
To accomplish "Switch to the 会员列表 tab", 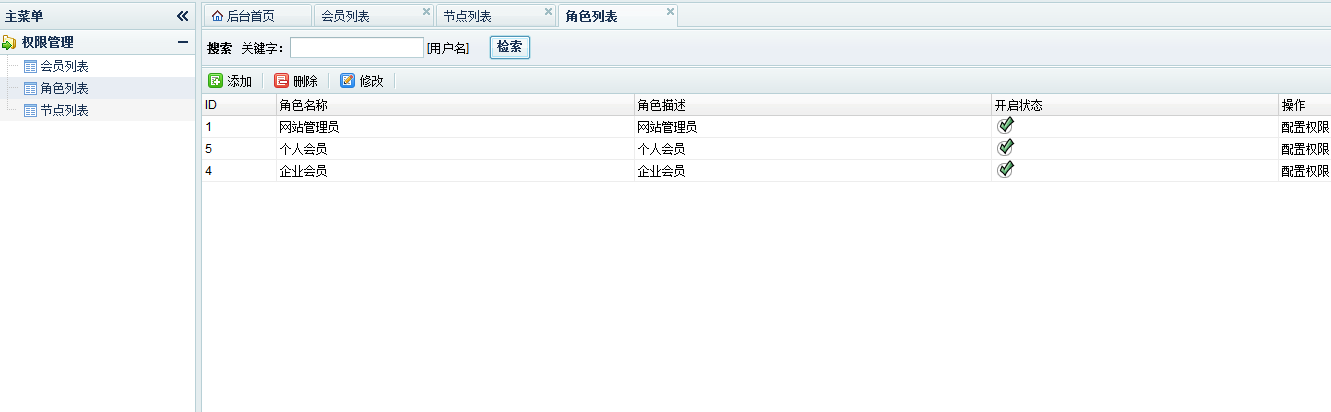I will [347, 17].
